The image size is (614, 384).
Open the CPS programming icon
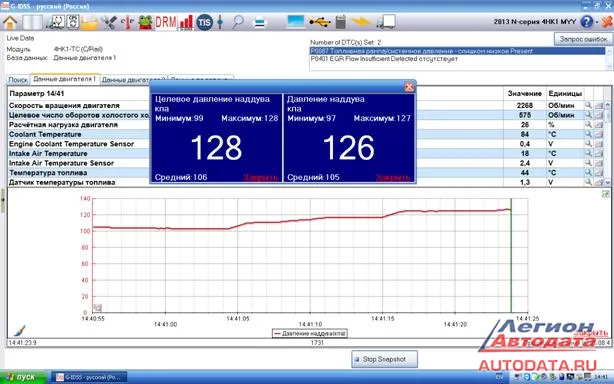click(x=73, y=22)
